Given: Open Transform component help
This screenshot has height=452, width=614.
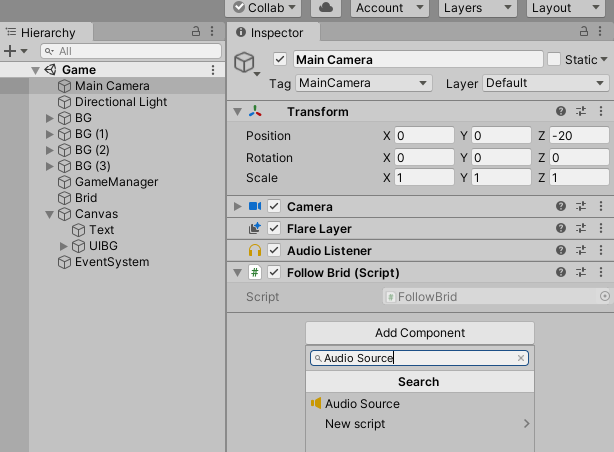Looking at the screenshot, I should click(561, 112).
